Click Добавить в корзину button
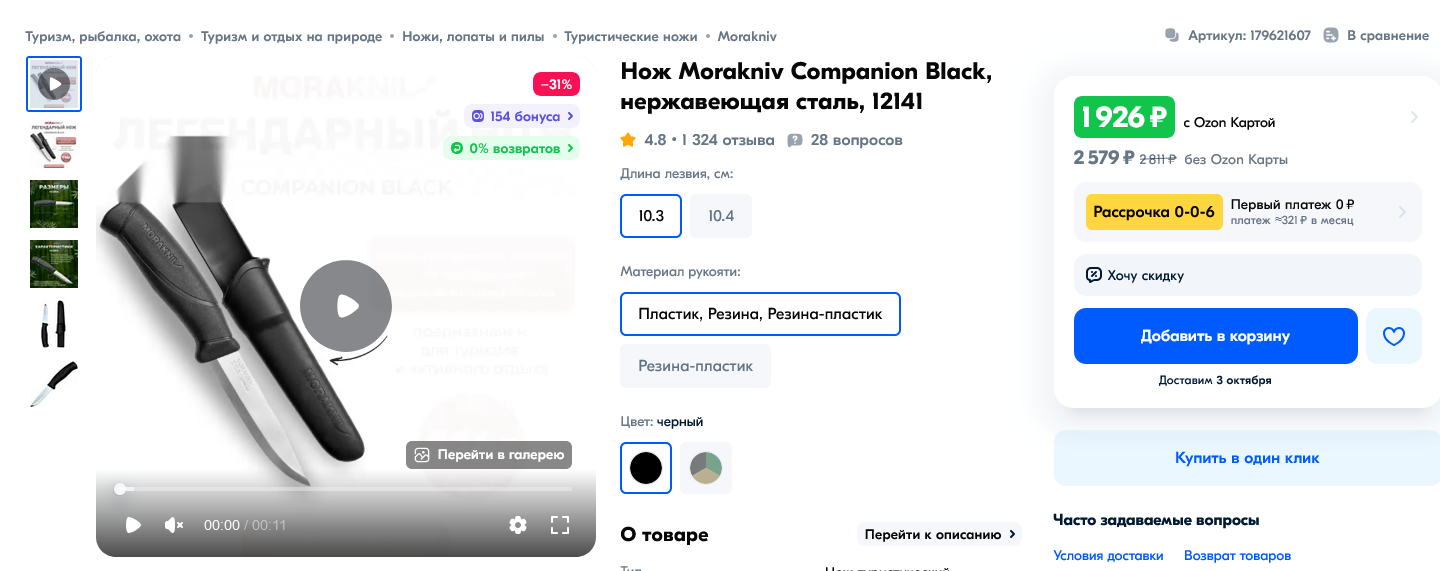Image resolution: width=1440 pixels, height=571 pixels. coord(1215,336)
